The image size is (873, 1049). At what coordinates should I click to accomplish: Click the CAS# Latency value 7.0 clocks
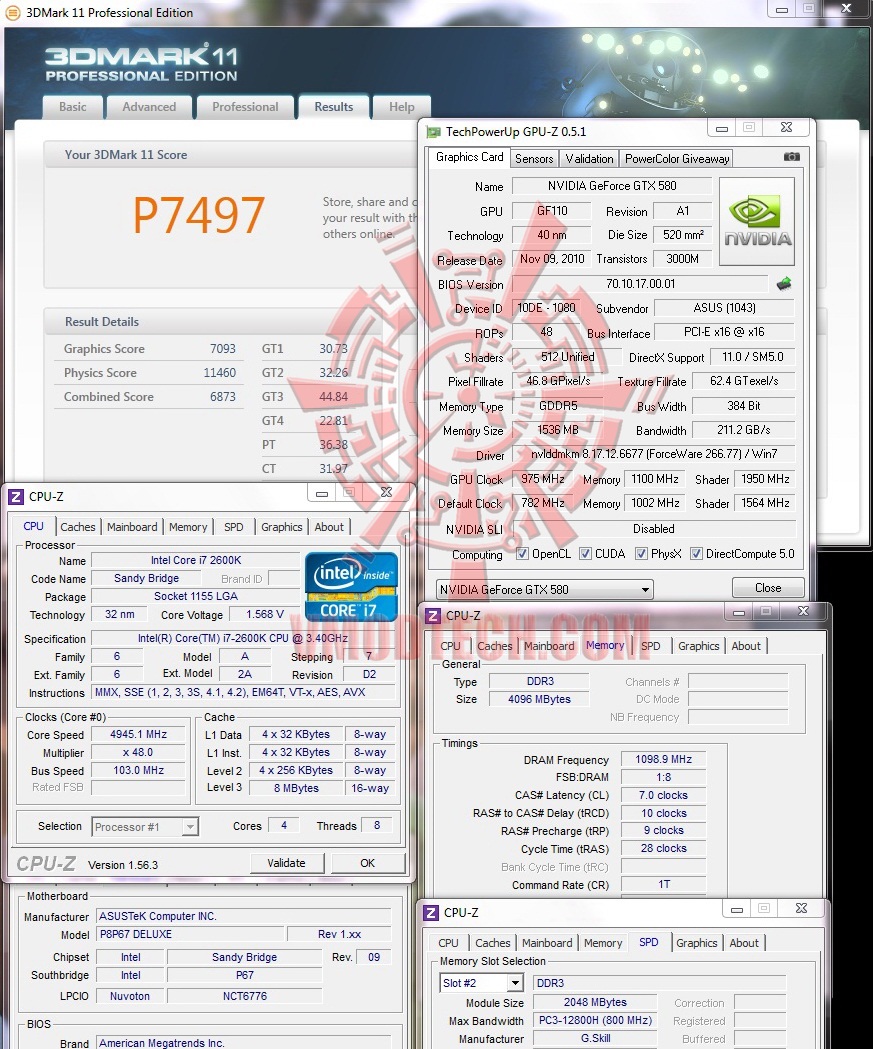point(664,795)
